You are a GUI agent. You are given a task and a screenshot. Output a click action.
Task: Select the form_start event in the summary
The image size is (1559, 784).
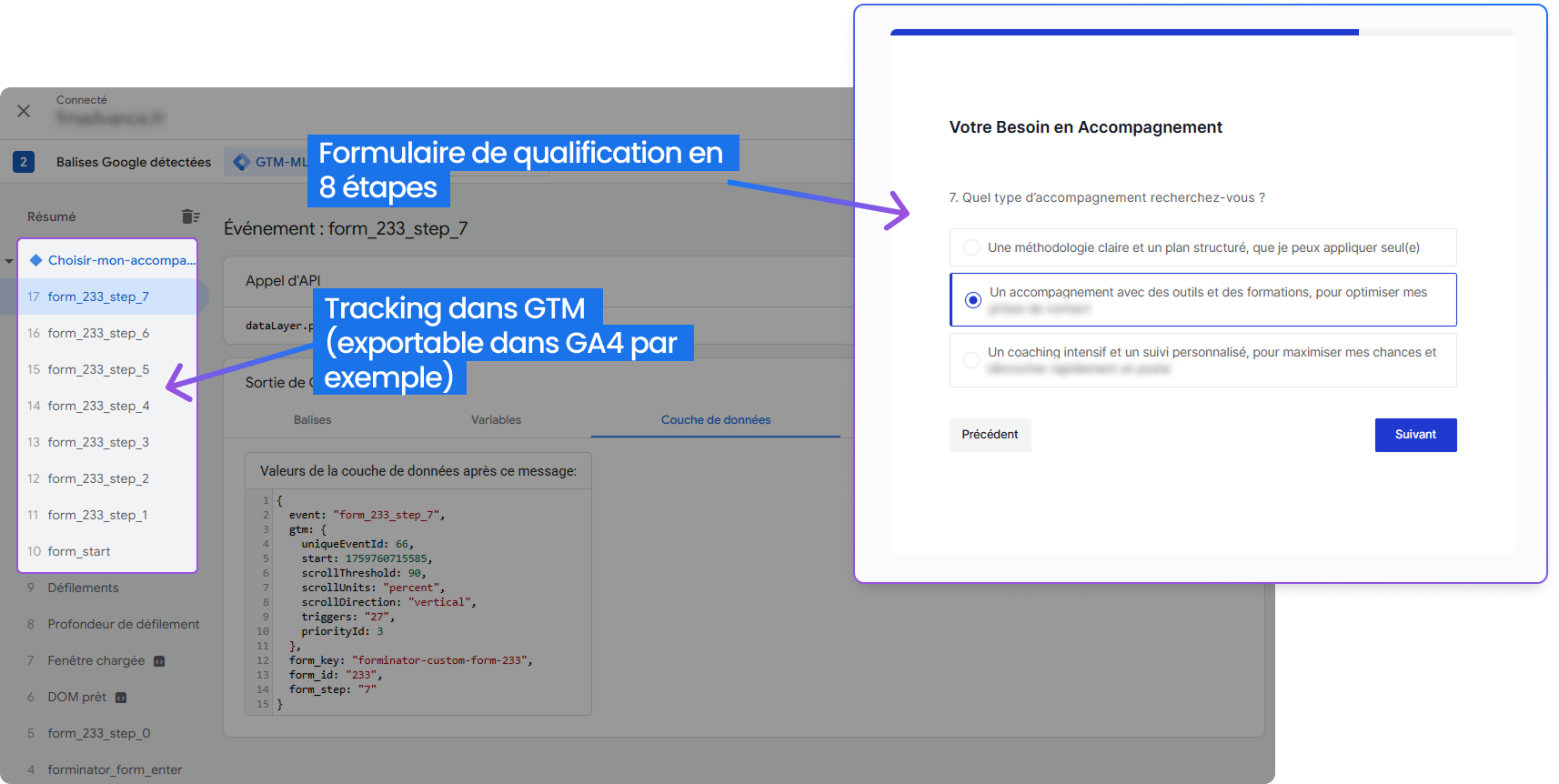tap(79, 552)
